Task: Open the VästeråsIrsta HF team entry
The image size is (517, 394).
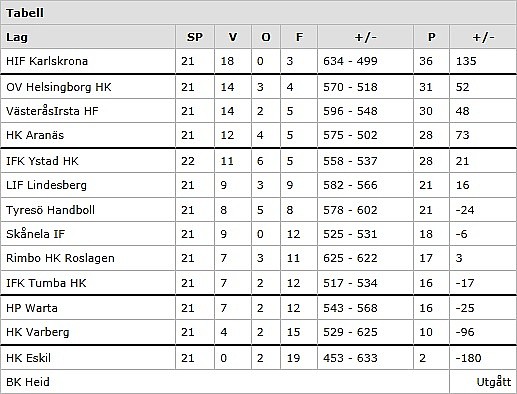Action: click(52, 111)
